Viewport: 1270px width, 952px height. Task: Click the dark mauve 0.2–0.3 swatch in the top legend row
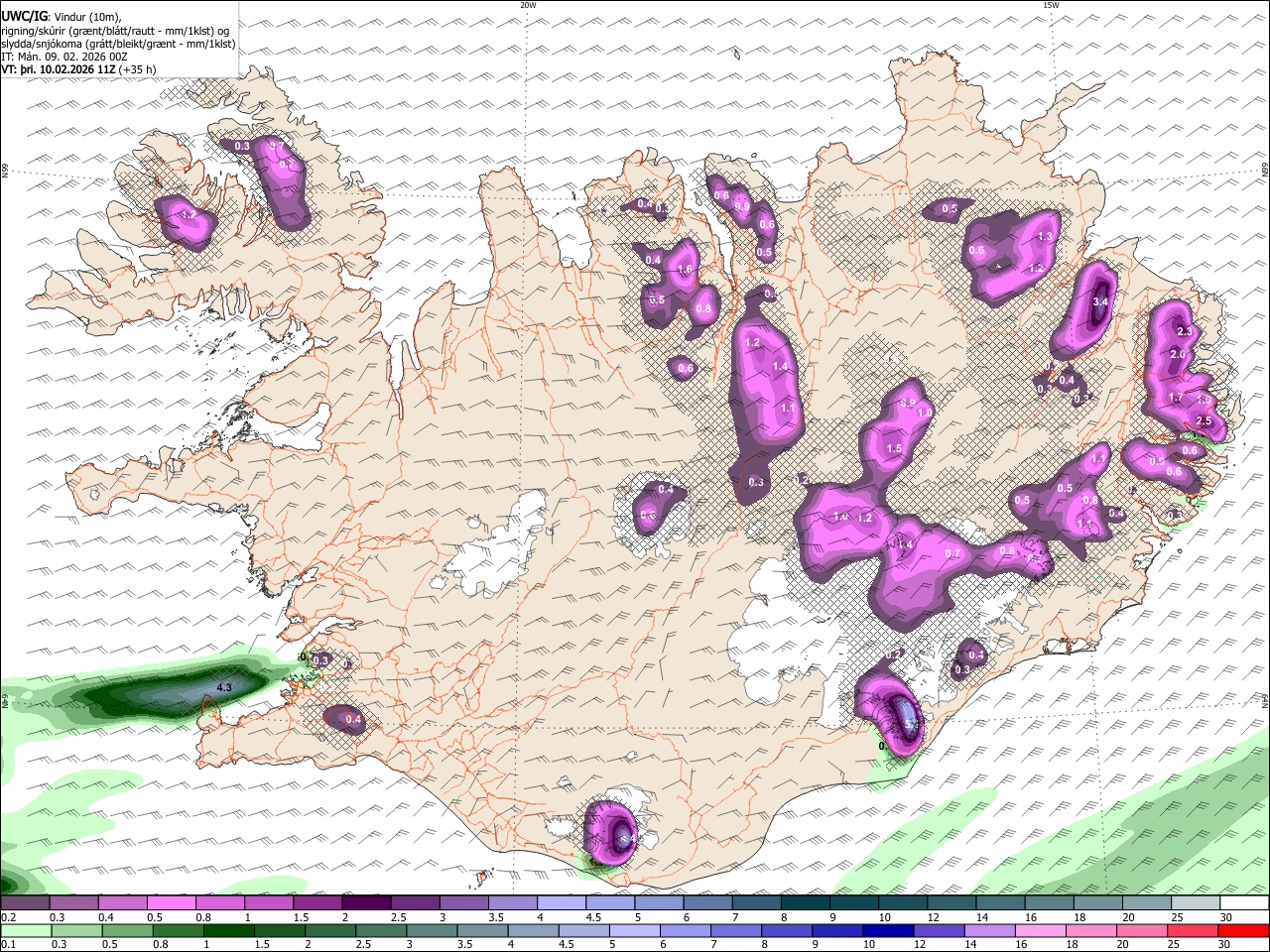click(x=25, y=902)
